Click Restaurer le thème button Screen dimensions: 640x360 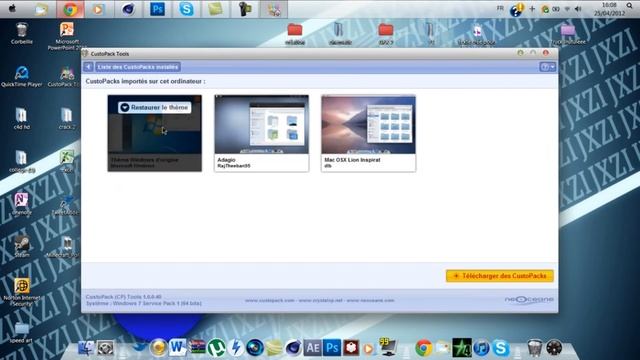pos(155,107)
